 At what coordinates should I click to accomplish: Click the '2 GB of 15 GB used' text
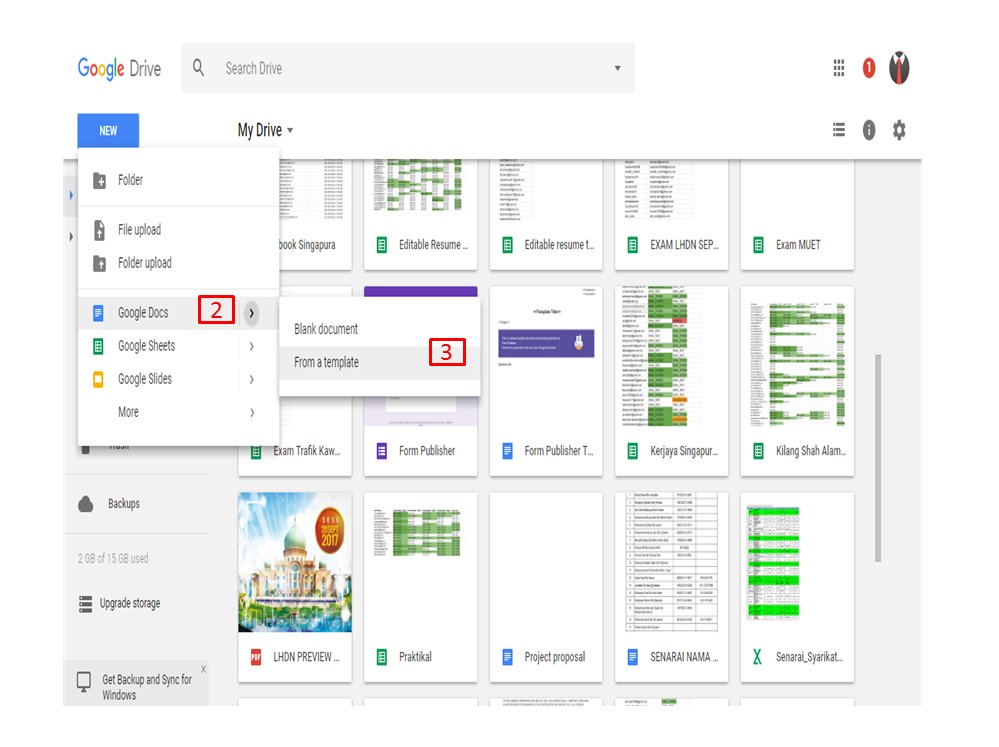click(113, 559)
